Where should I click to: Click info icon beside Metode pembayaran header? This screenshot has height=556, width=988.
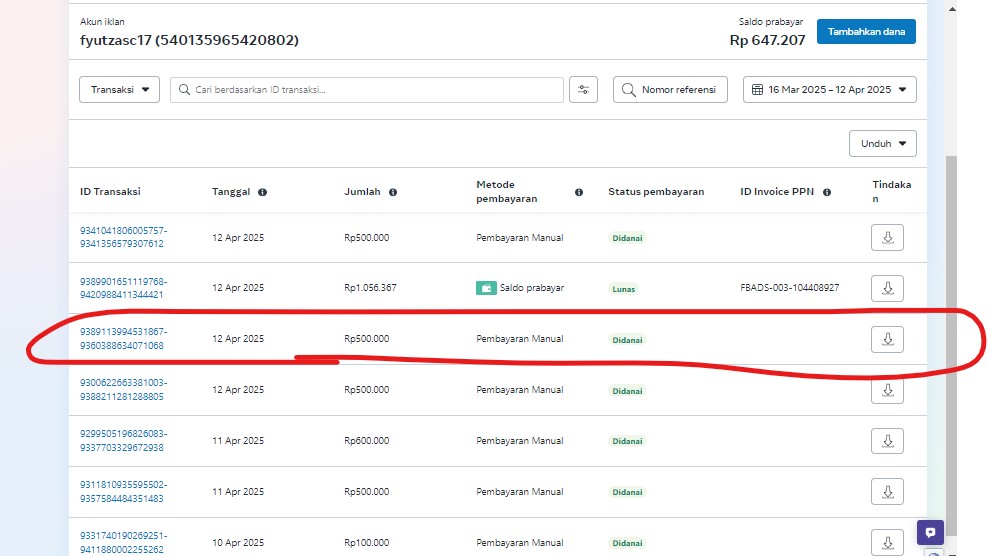click(x=579, y=192)
